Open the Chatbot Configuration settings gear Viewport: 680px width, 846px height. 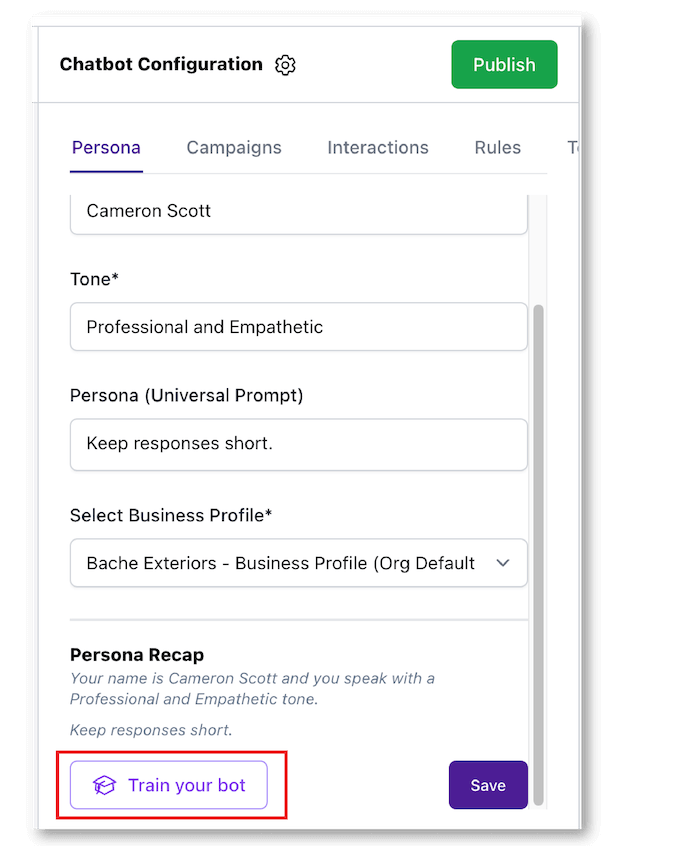285,64
